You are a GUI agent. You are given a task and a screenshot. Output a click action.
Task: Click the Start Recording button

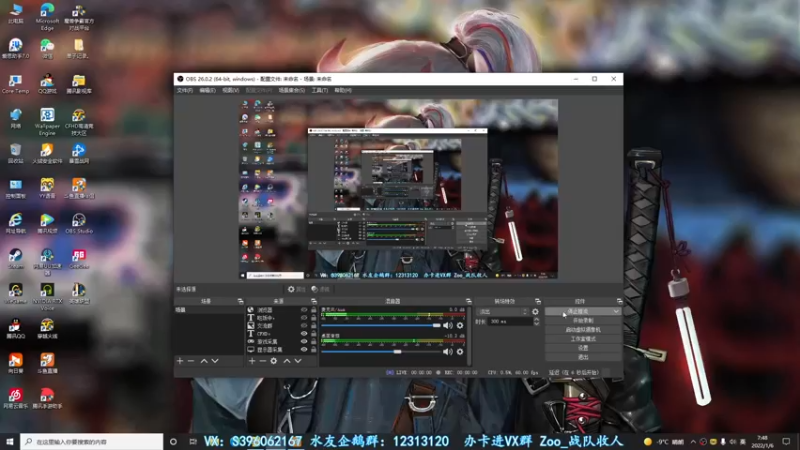point(583,320)
